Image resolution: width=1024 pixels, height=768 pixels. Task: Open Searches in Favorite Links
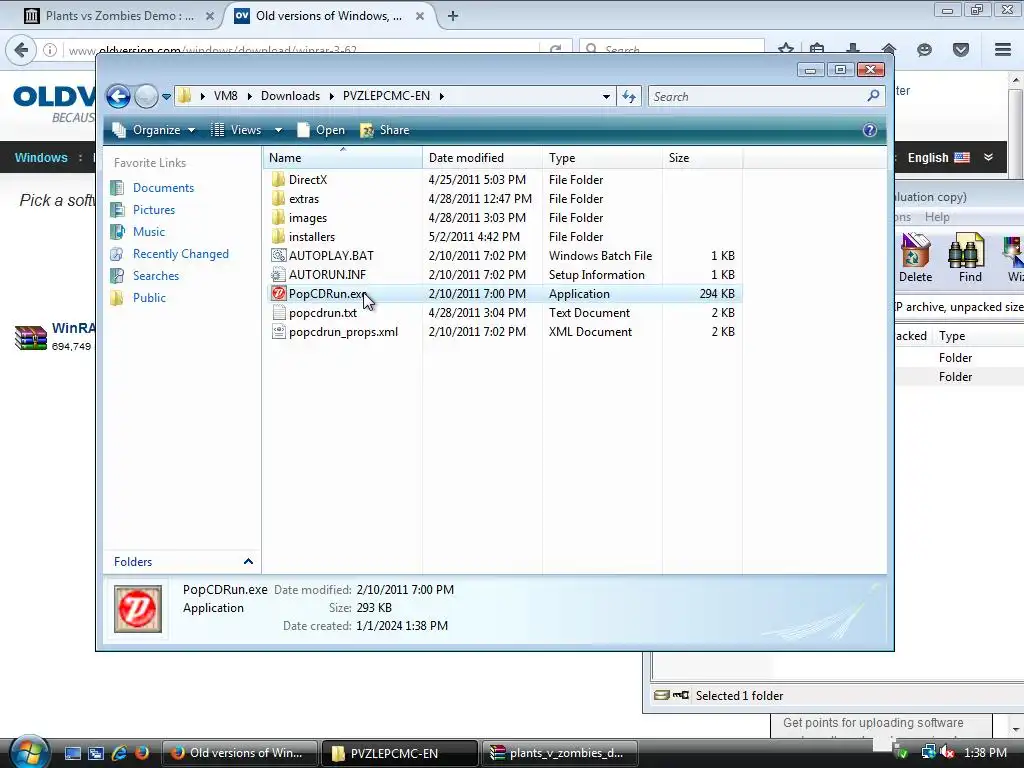pos(156,276)
